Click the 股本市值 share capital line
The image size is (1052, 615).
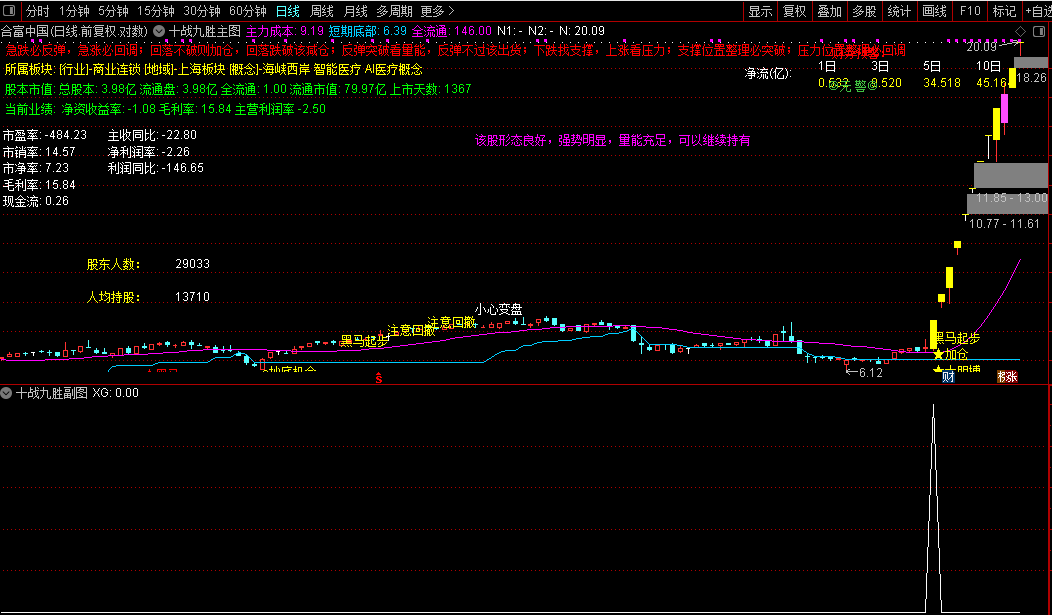[238, 89]
